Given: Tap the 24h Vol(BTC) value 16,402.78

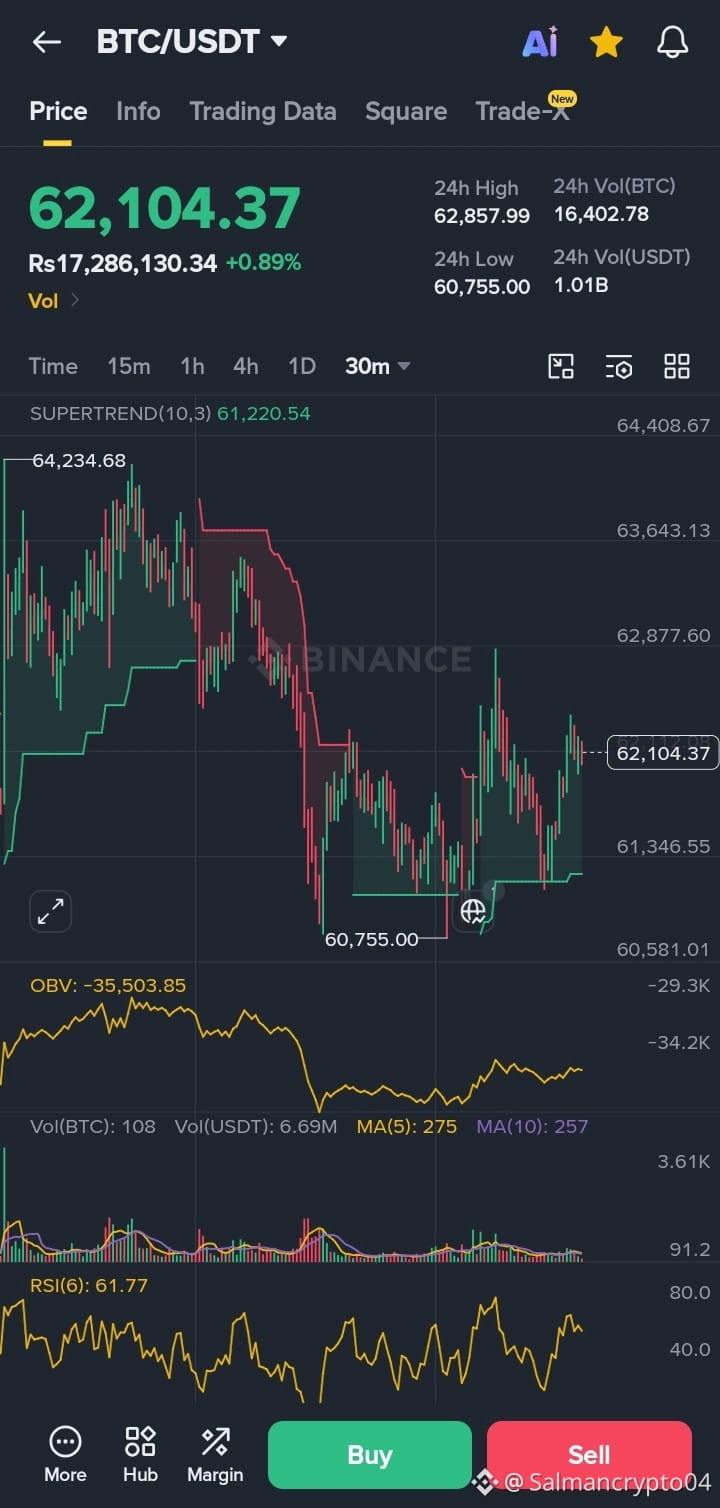Looking at the screenshot, I should coord(601,214).
